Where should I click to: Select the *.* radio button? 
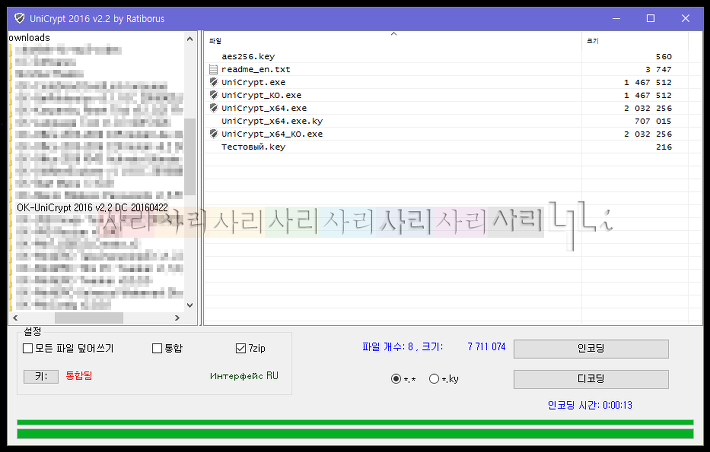point(396,379)
